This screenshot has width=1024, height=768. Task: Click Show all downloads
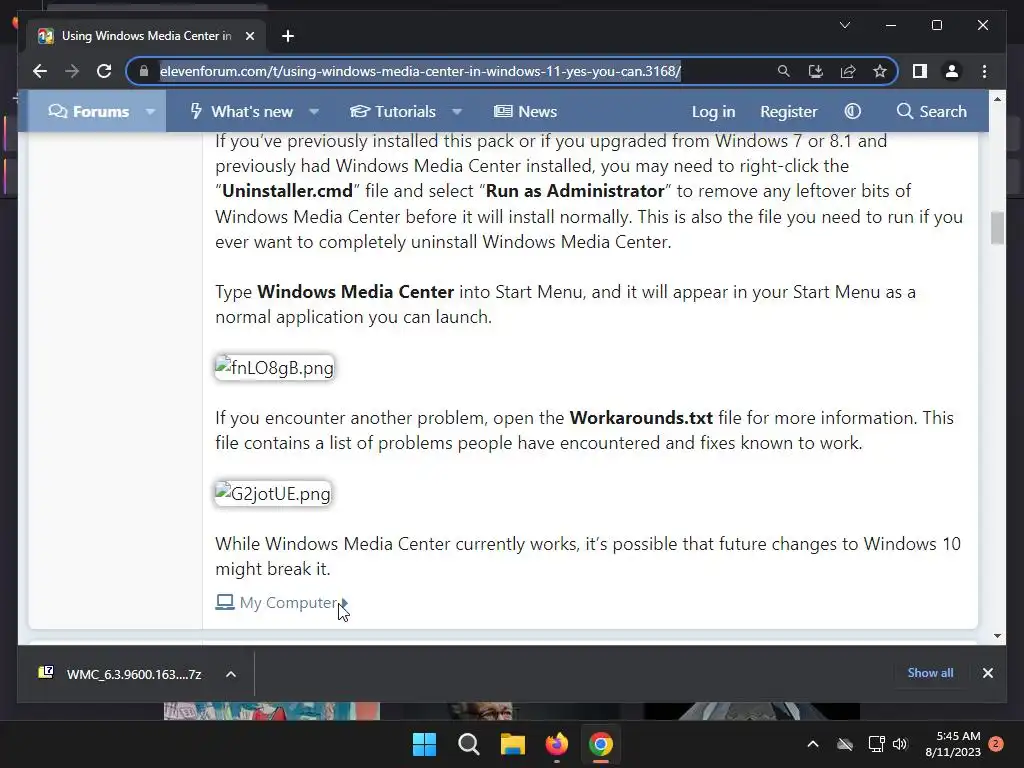[930, 673]
